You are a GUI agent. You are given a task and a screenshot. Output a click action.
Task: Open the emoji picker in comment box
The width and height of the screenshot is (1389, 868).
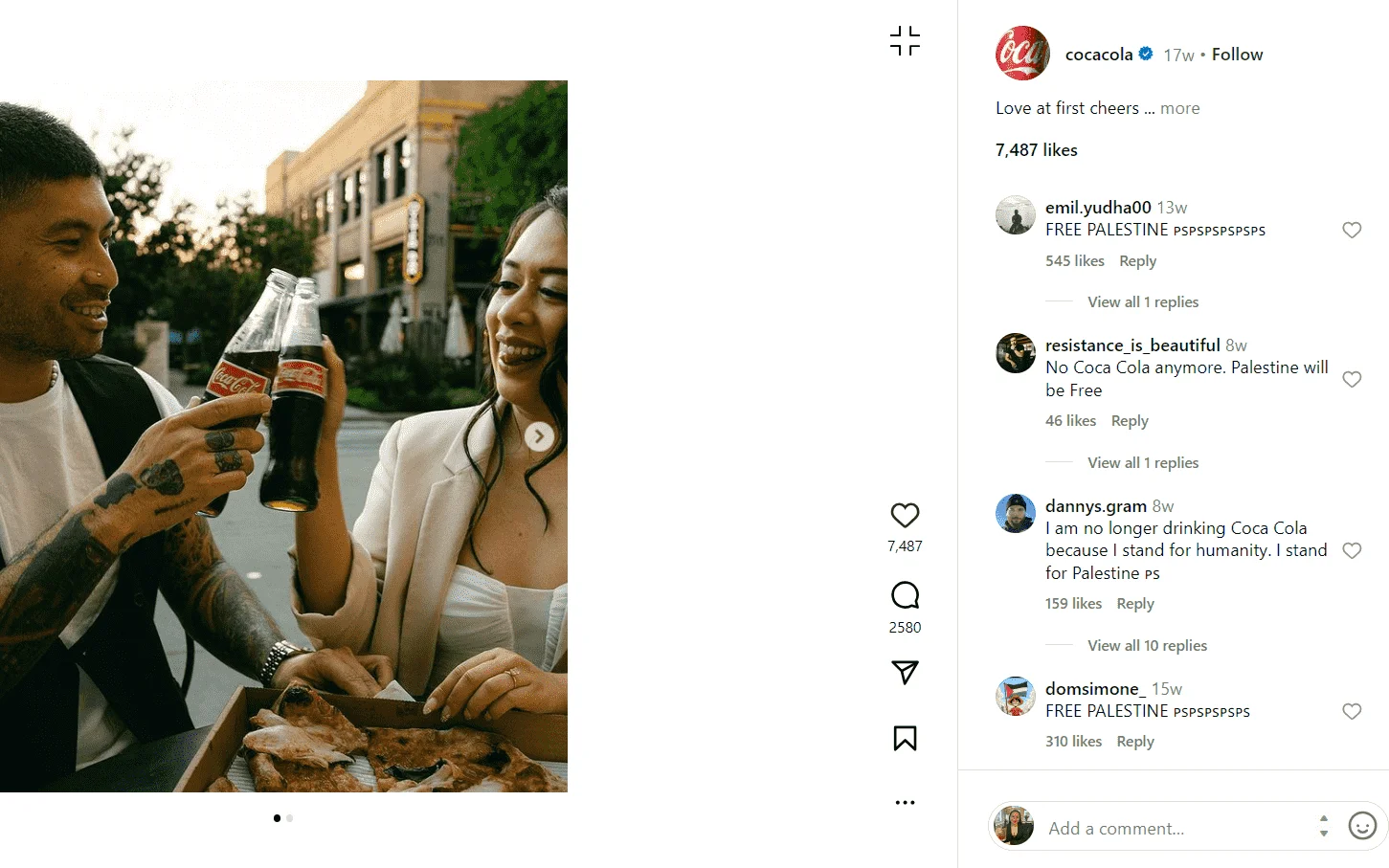coord(1361,825)
